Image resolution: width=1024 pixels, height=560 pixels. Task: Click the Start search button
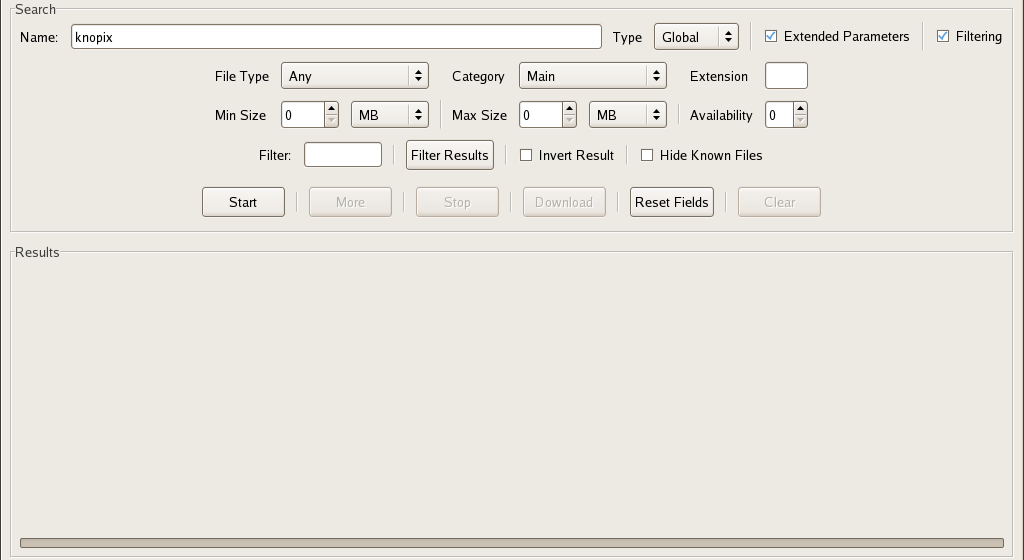click(x=243, y=202)
